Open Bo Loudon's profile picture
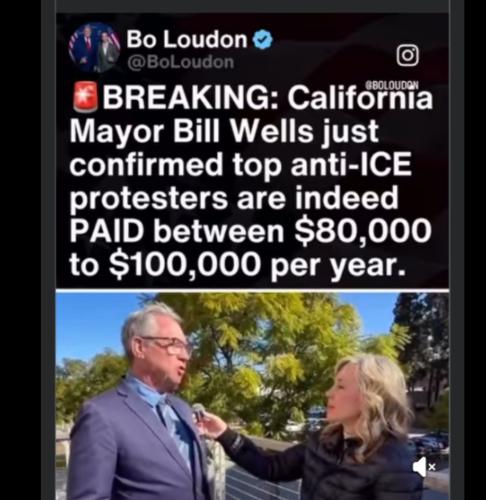The width and height of the screenshot is (486, 500). [94, 48]
